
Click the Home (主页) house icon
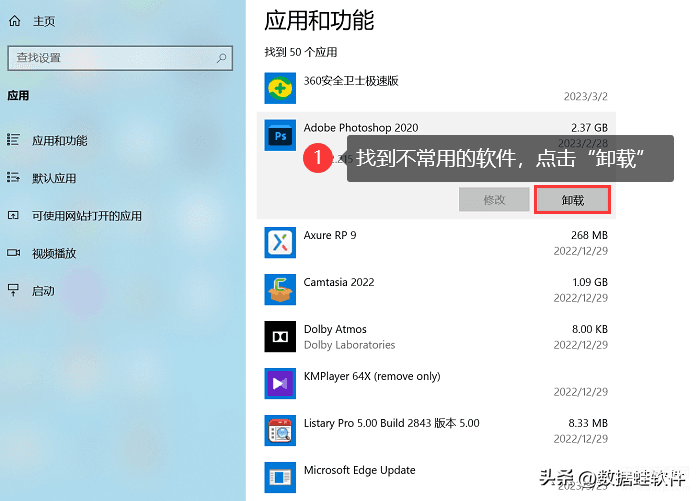(15, 21)
